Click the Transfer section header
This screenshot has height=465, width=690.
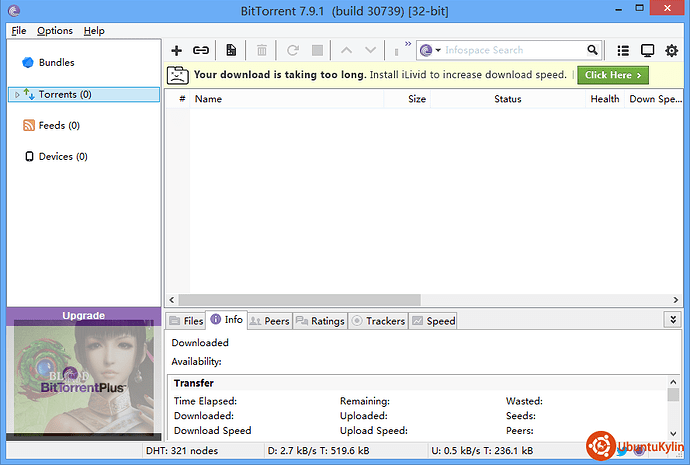coord(194,383)
